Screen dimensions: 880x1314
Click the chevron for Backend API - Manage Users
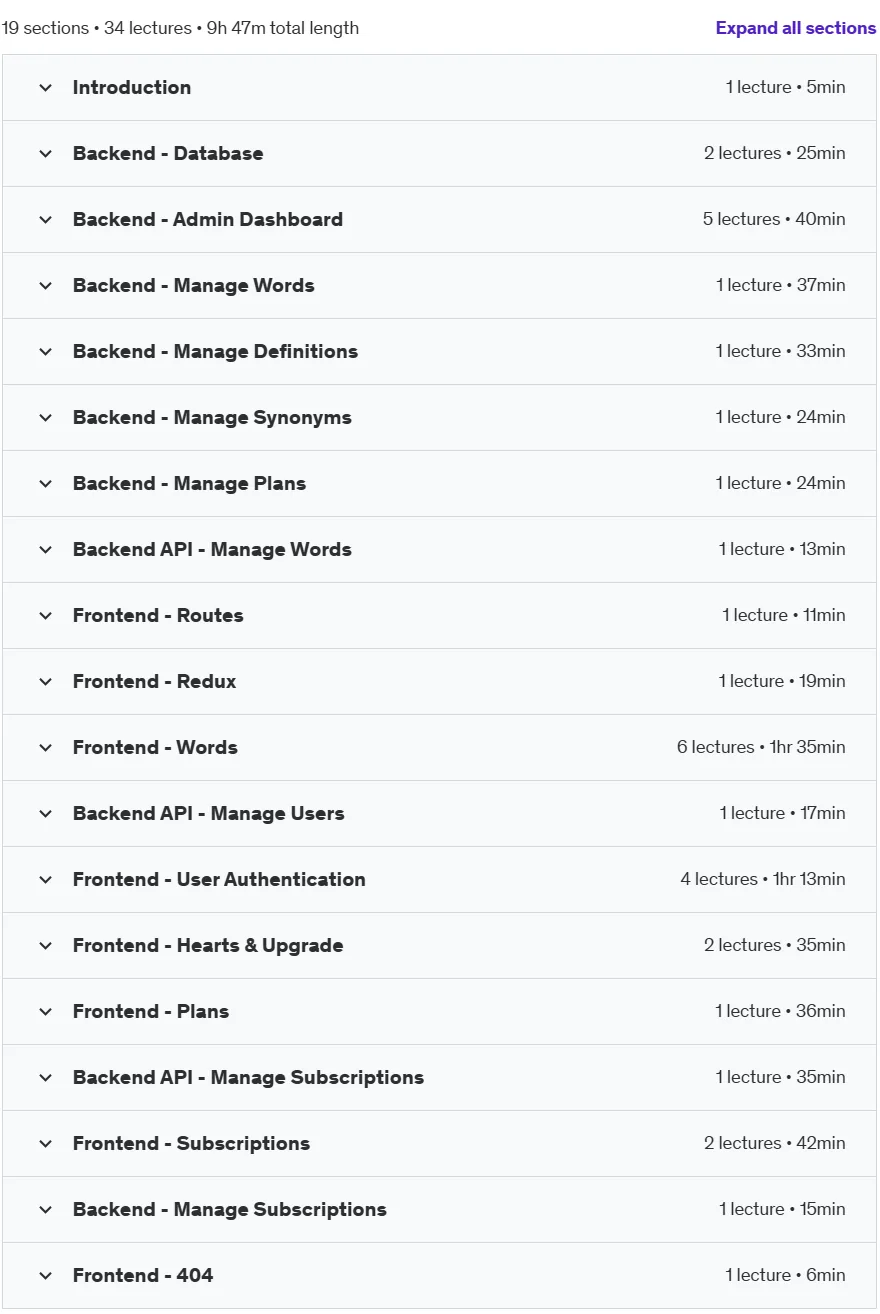point(45,814)
